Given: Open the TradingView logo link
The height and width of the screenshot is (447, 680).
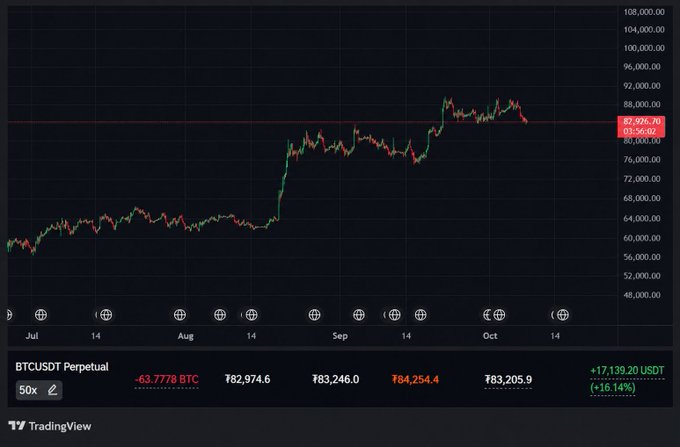Looking at the screenshot, I should pyautogui.click(x=50, y=426).
